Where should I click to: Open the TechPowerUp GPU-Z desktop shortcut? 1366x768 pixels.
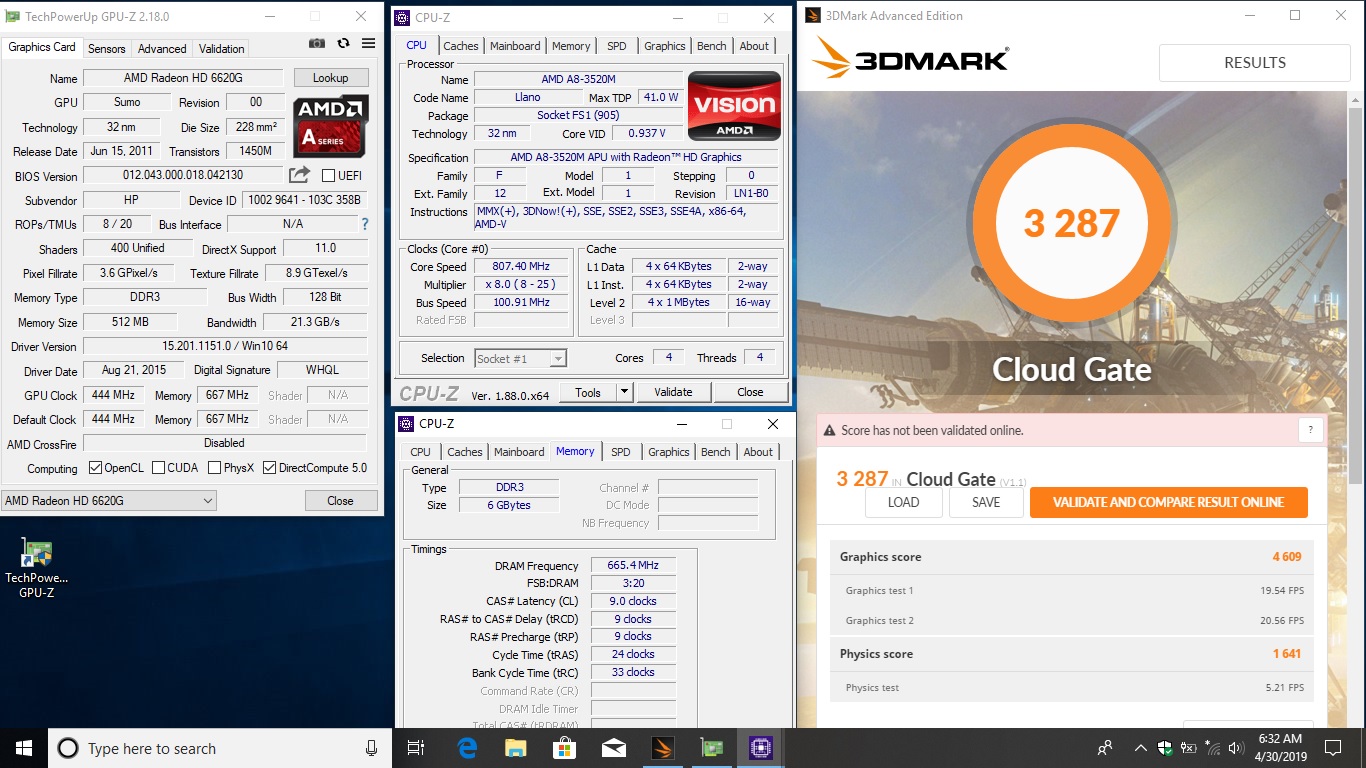point(37,568)
